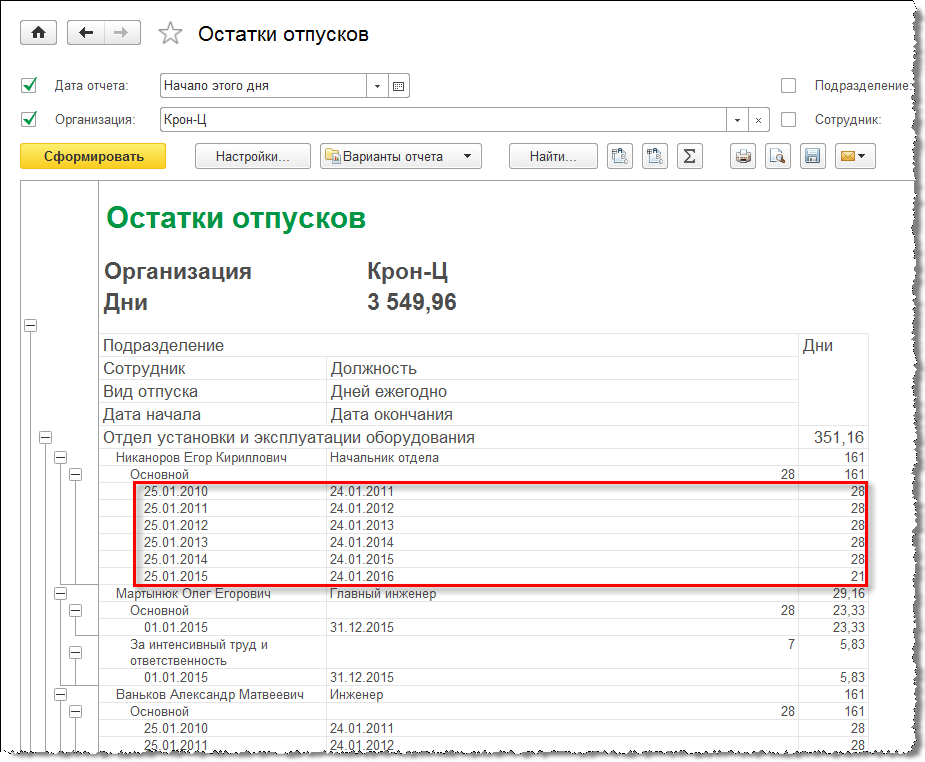Open the Варианты отчета menu

[x=401, y=156]
